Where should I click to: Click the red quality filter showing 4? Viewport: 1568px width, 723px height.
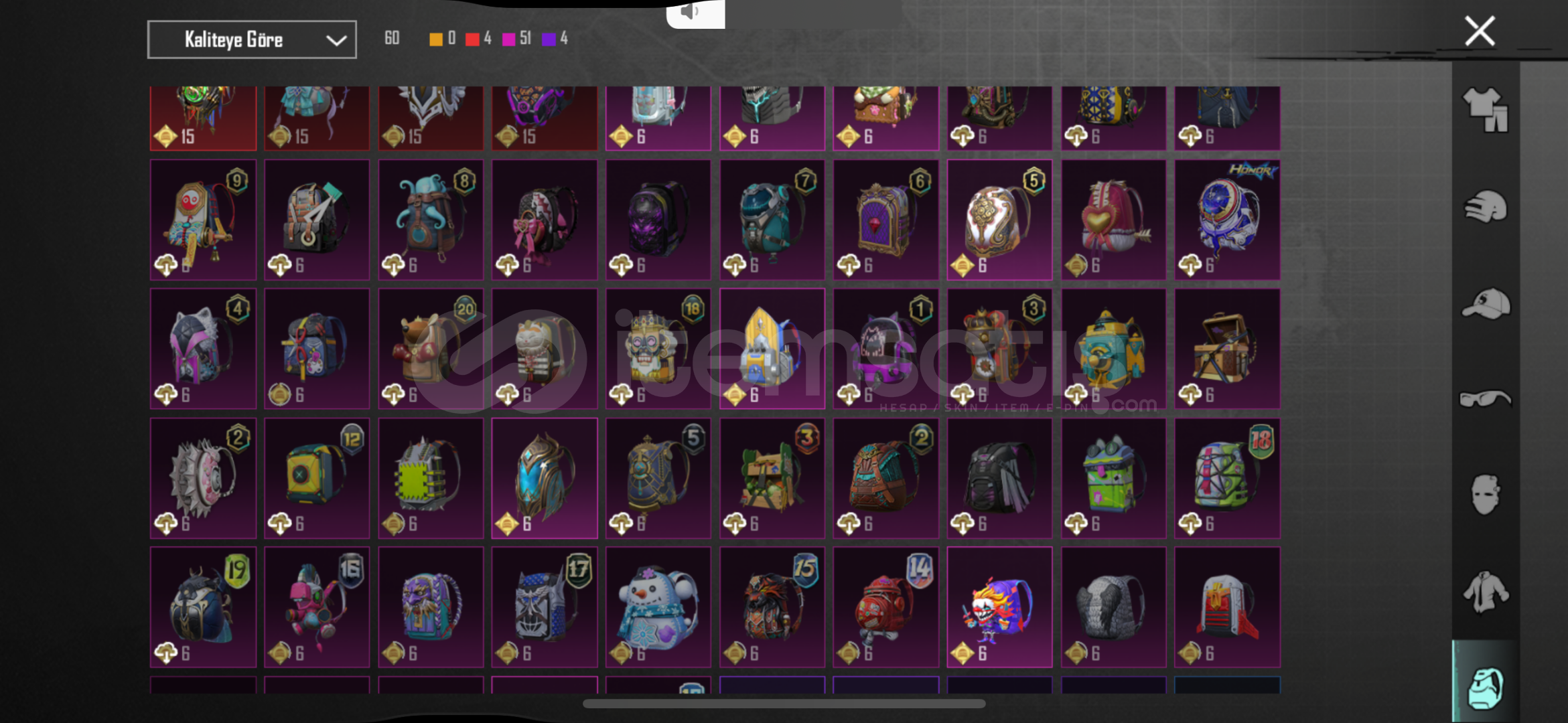pos(478,39)
